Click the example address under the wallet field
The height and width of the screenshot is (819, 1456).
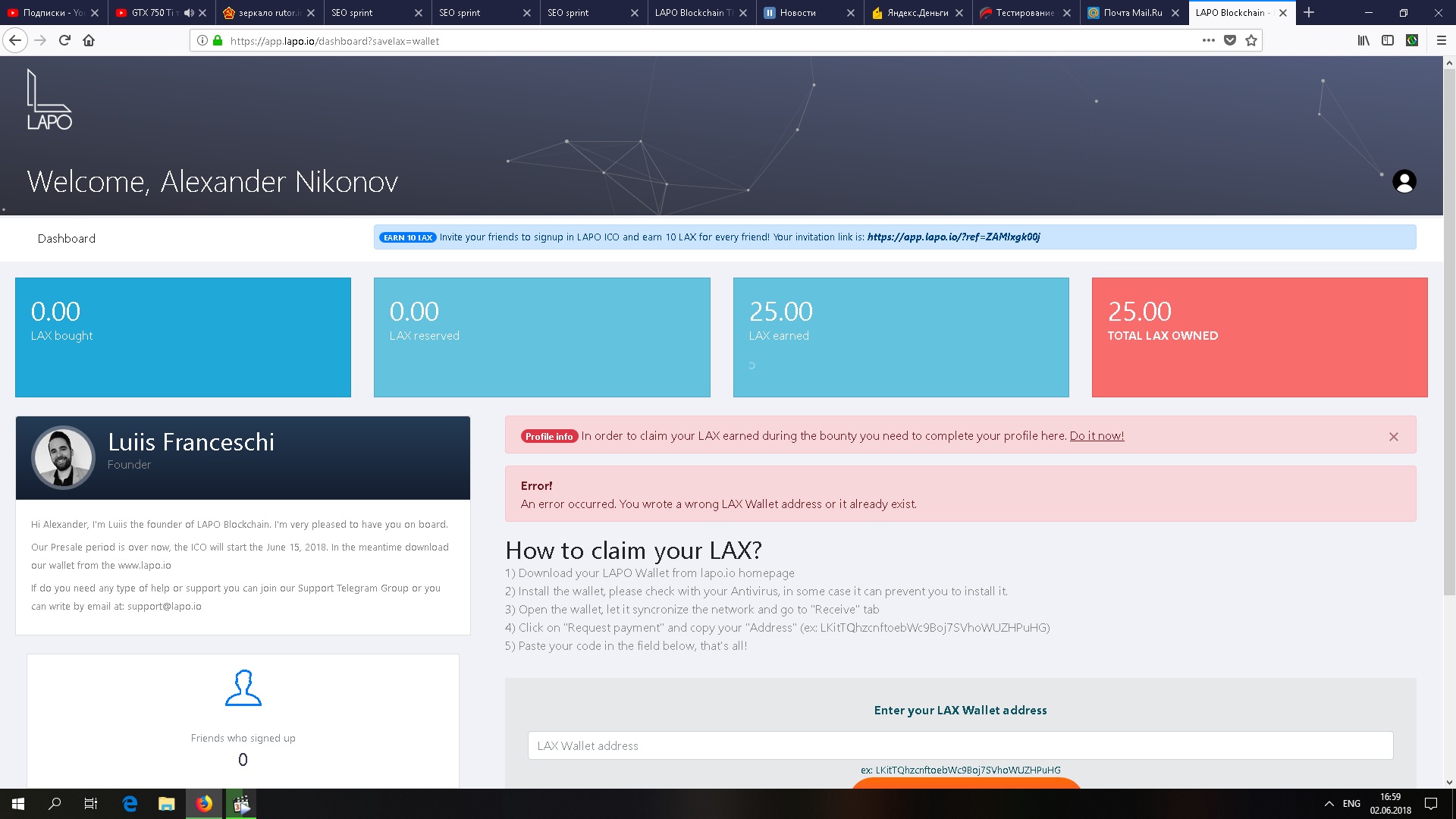point(960,770)
